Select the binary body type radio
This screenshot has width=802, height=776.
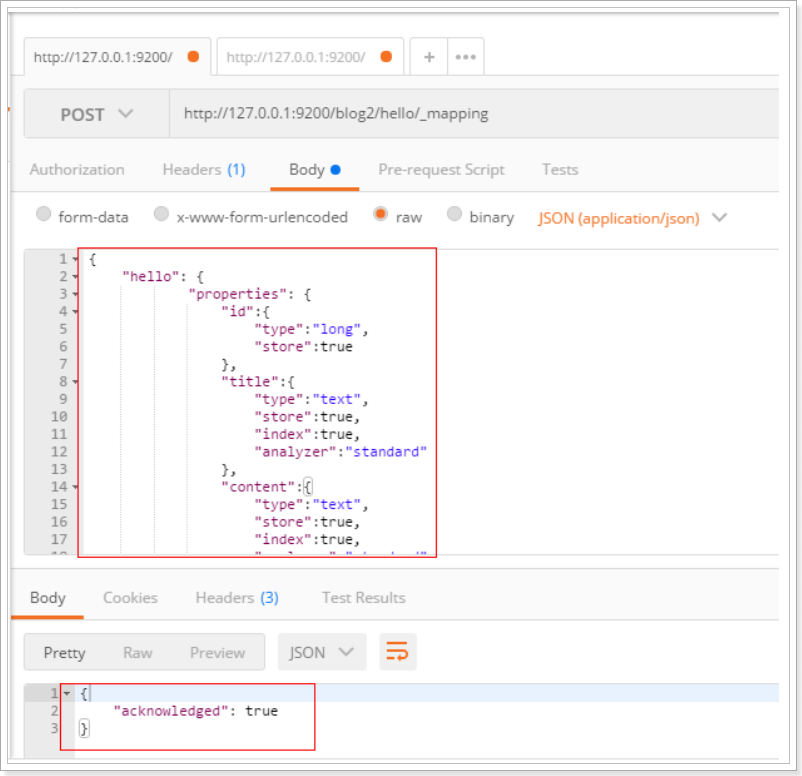[454, 214]
